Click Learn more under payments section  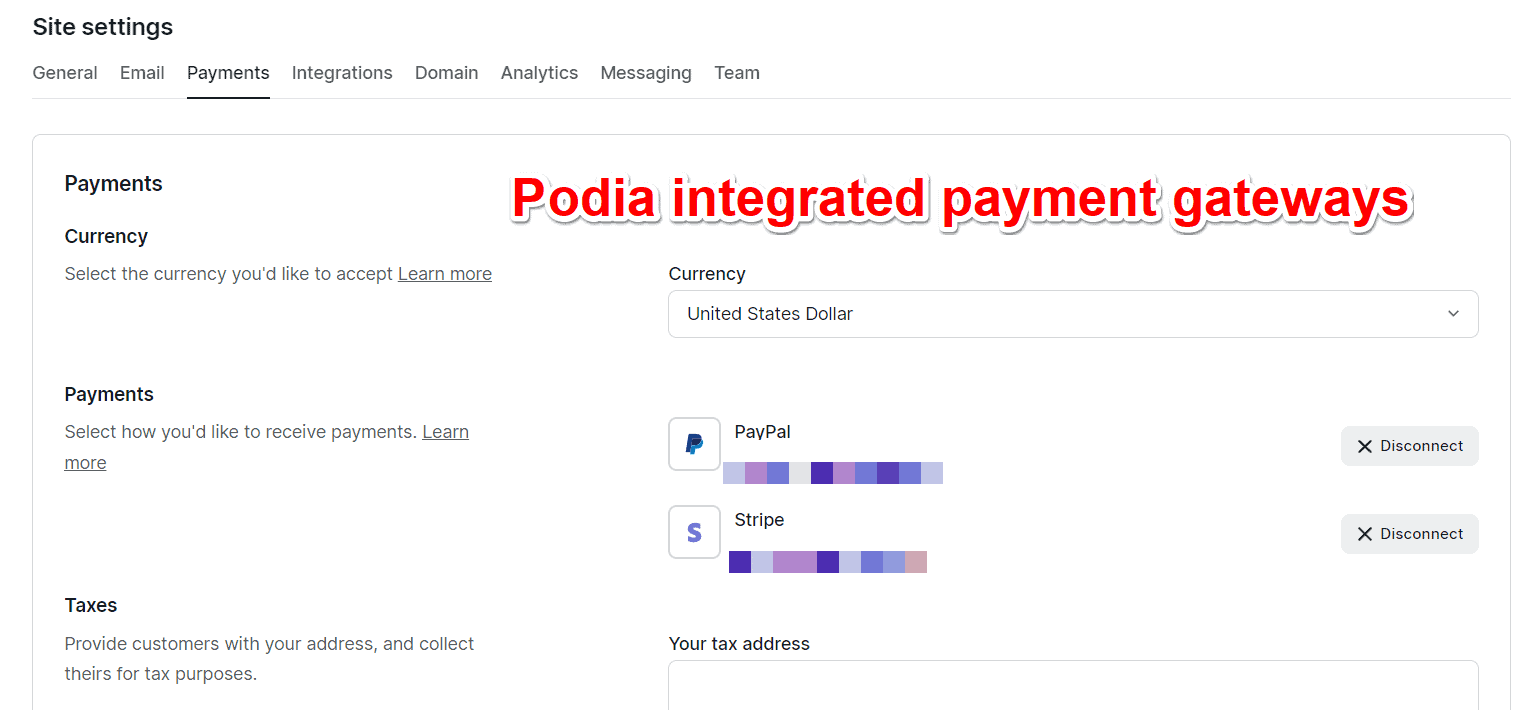446,431
